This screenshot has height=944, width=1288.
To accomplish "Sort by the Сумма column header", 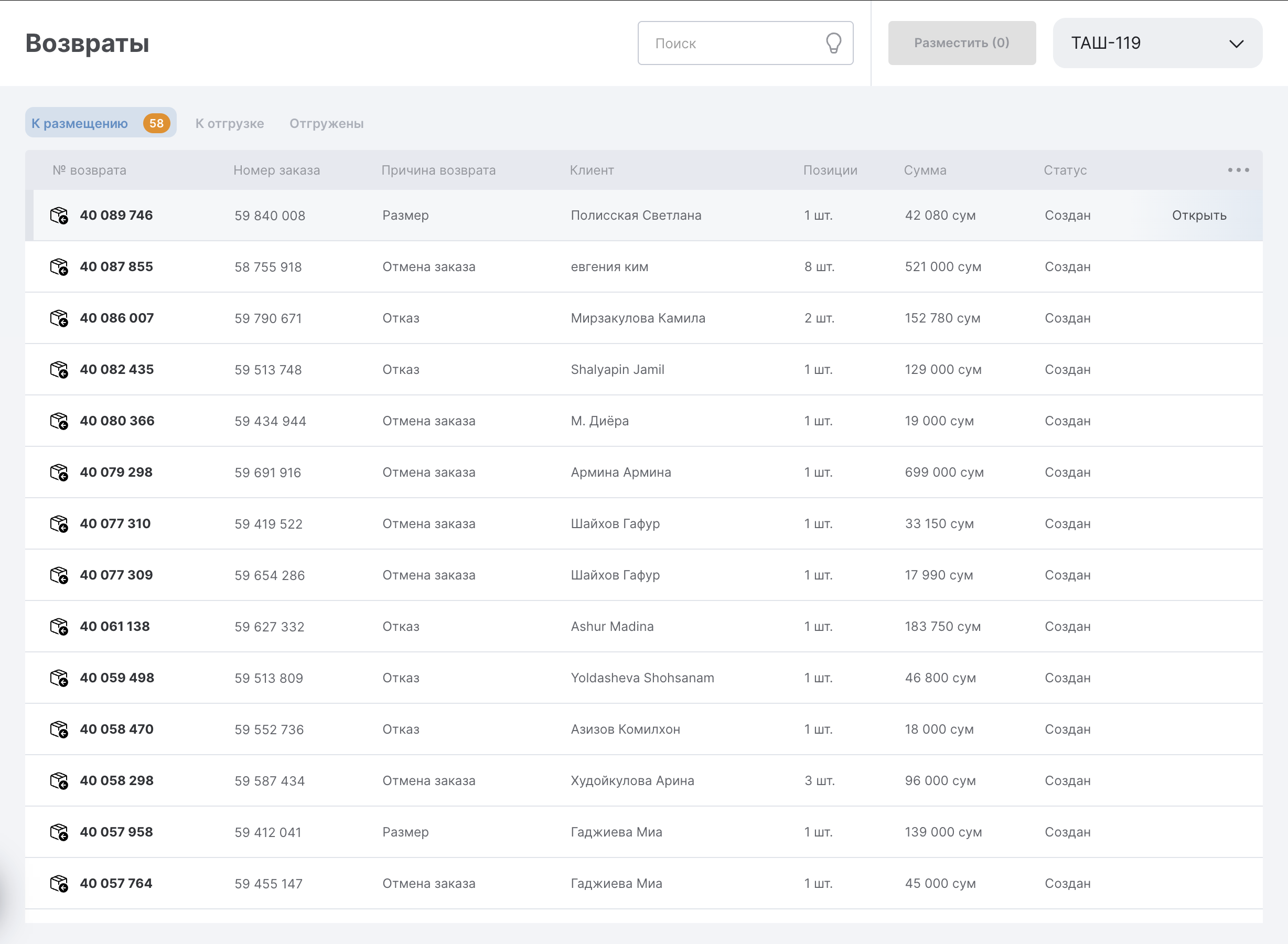I will (x=925, y=170).
